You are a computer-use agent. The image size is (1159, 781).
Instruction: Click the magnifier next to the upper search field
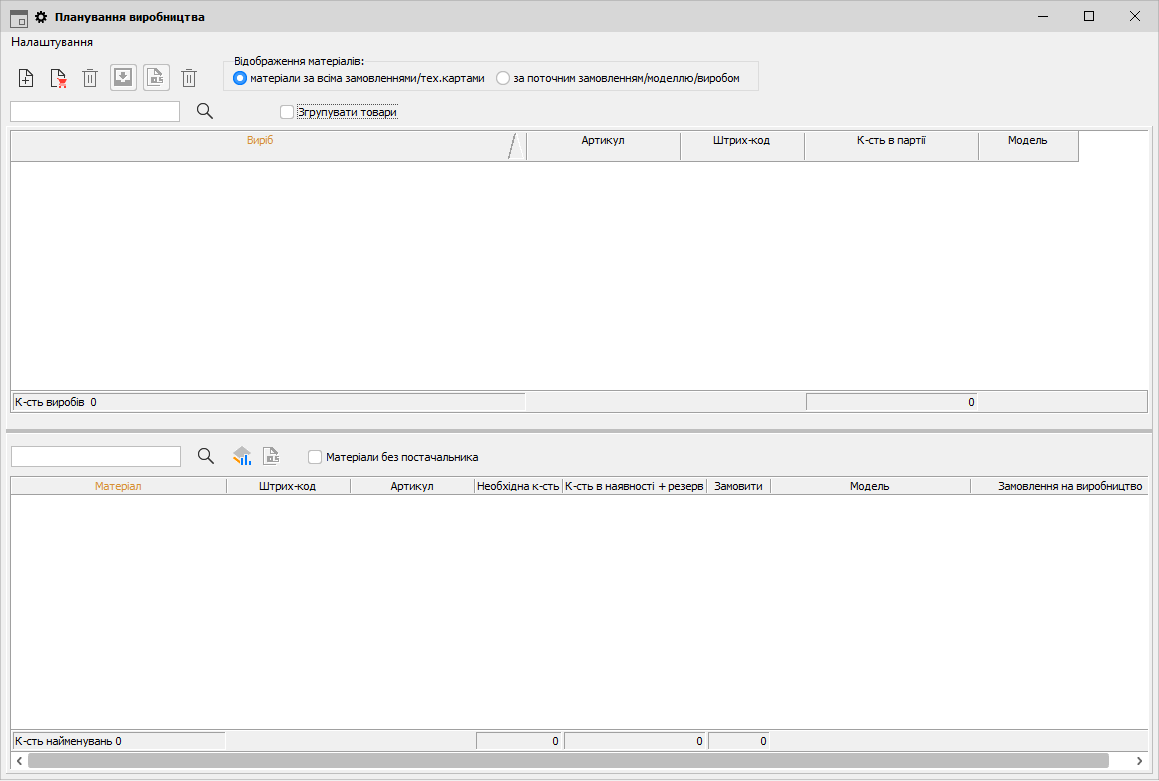tap(205, 111)
